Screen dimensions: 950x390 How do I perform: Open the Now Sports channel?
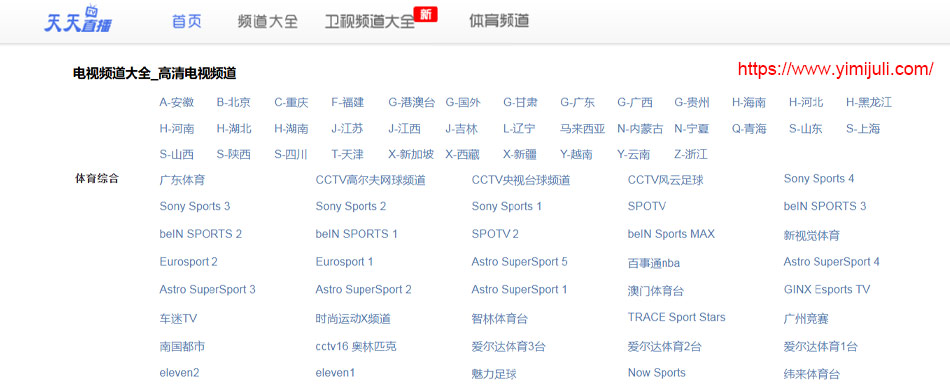pyautogui.click(x=657, y=373)
